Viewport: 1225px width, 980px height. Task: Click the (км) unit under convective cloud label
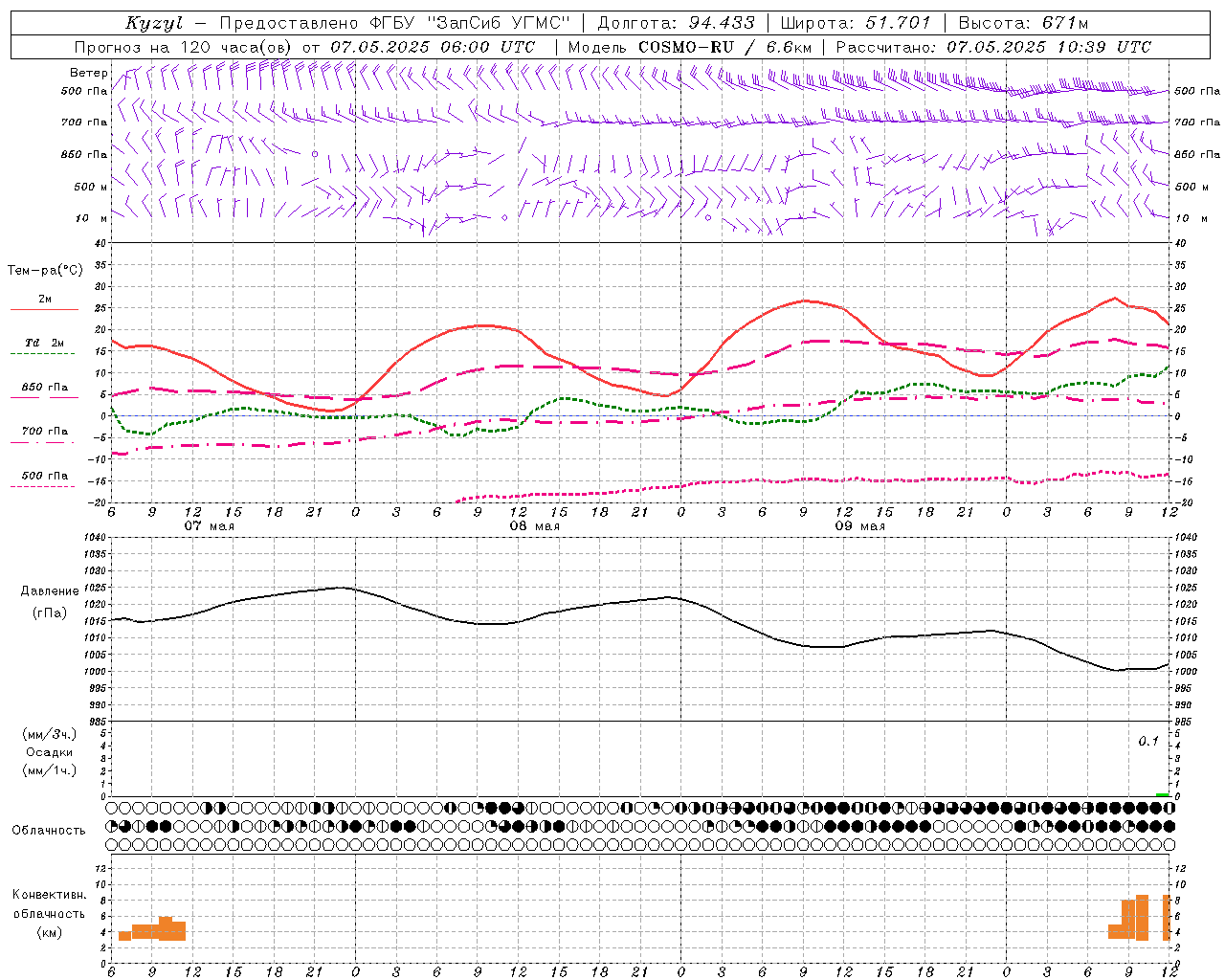(50, 932)
